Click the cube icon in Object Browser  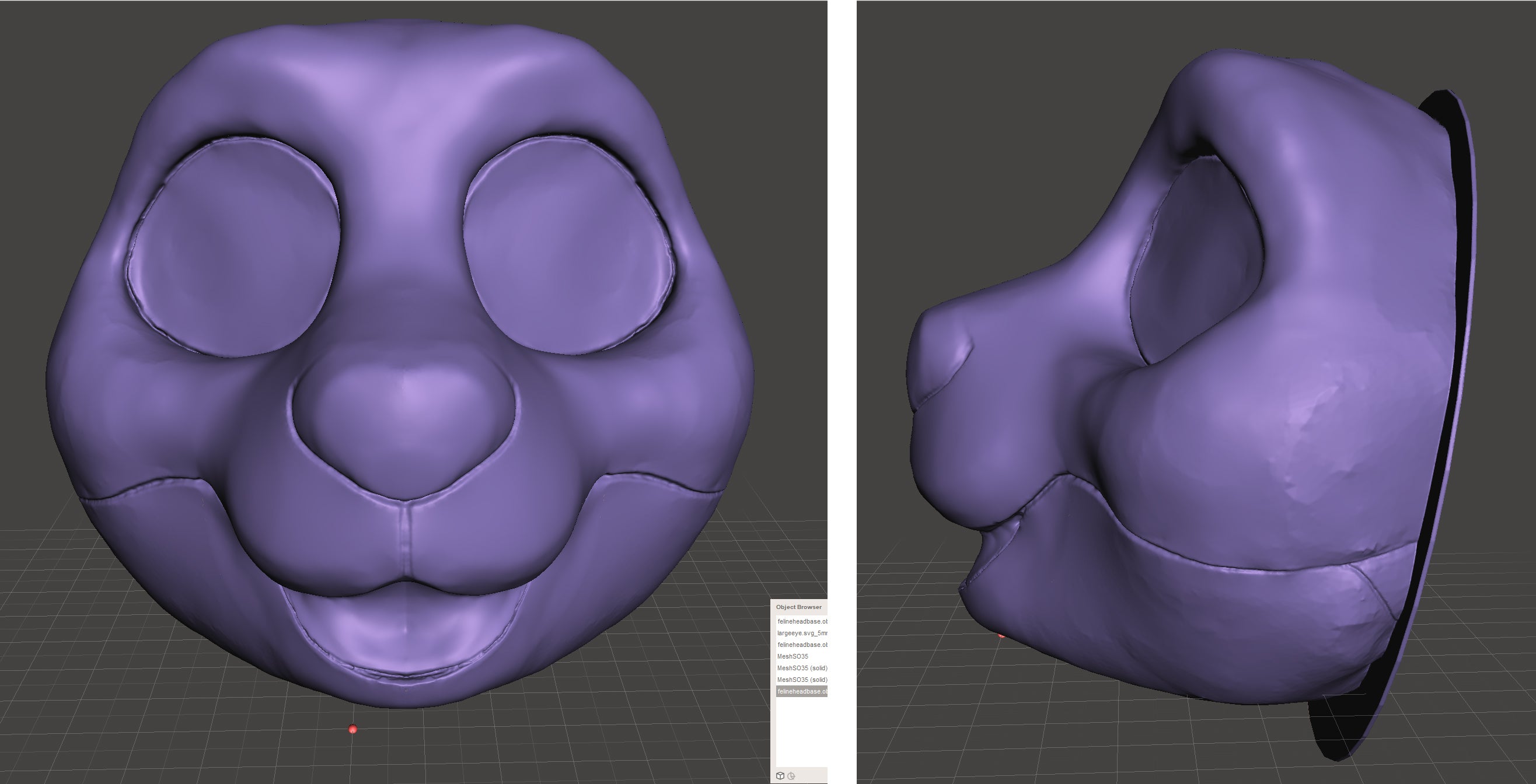(x=780, y=776)
